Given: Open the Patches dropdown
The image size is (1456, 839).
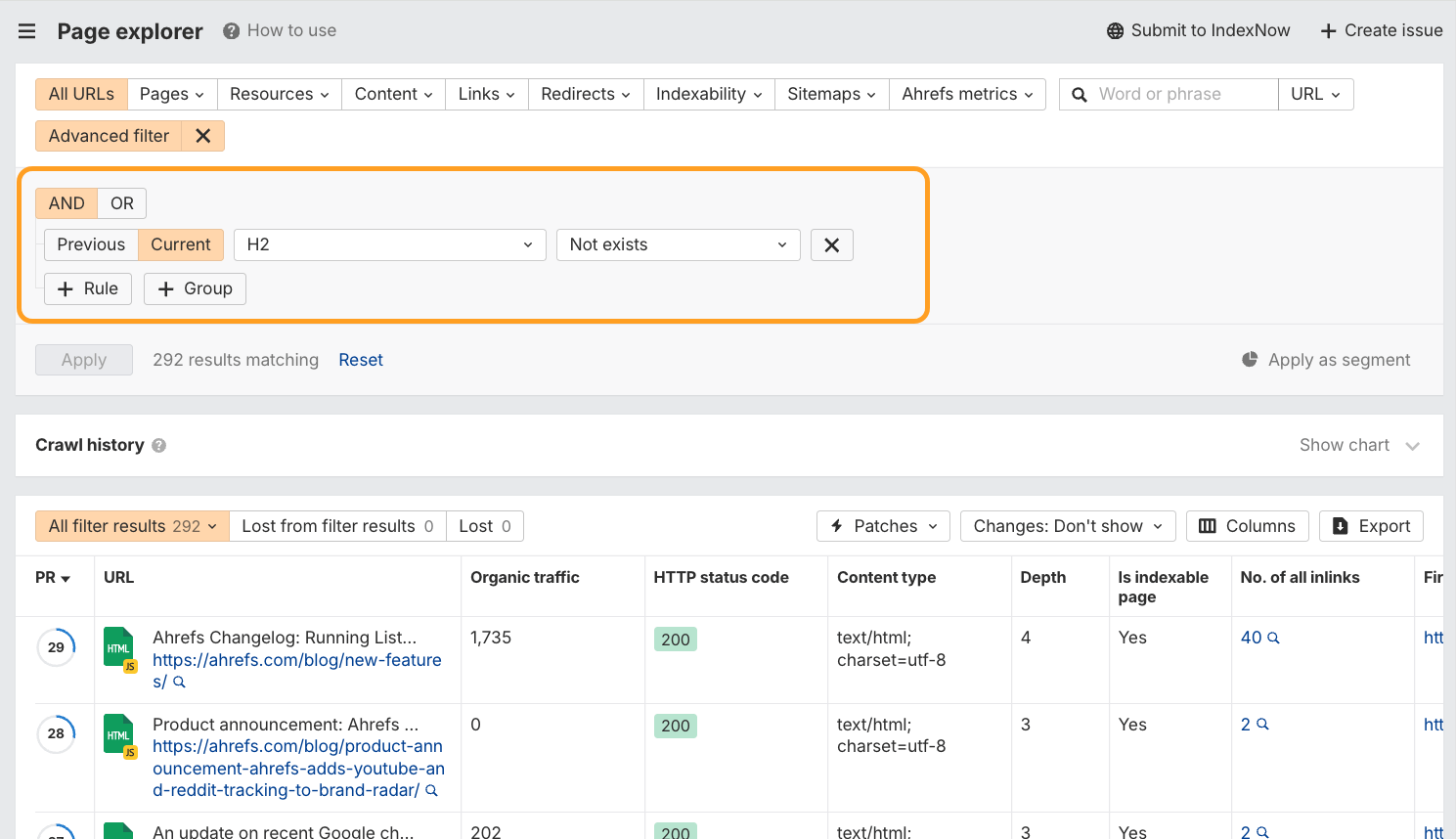Looking at the screenshot, I should click(882, 525).
